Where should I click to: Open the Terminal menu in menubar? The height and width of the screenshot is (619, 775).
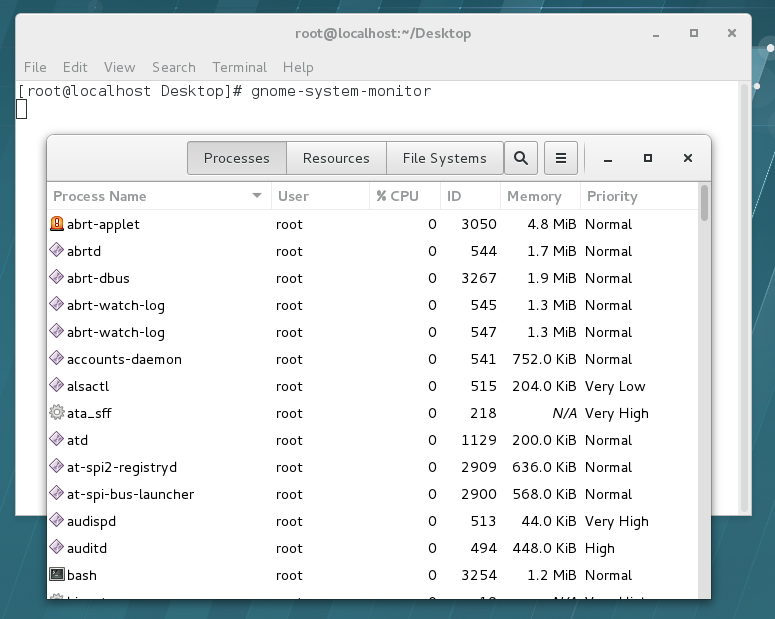pos(239,67)
